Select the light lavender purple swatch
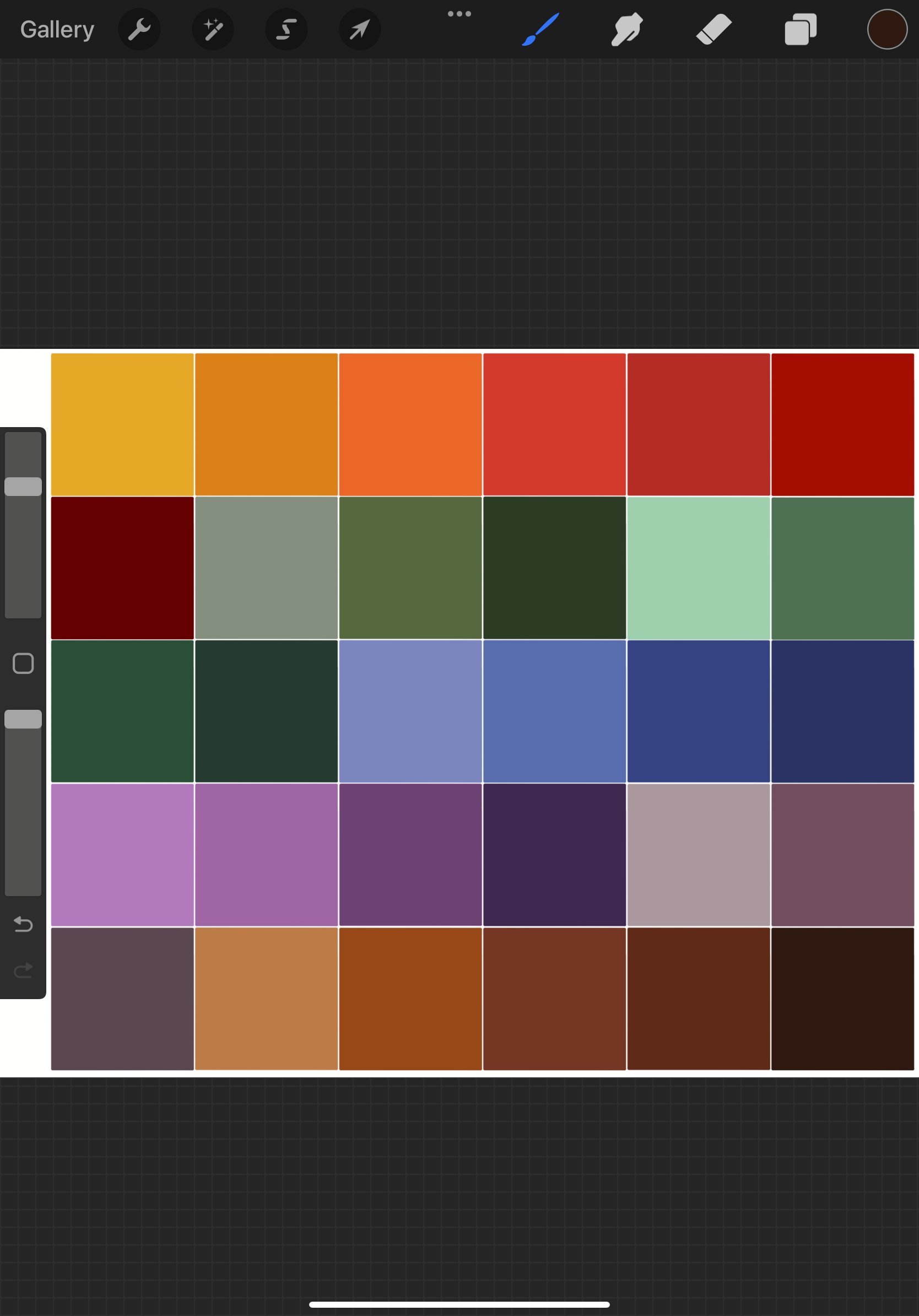 coord(123,854)
